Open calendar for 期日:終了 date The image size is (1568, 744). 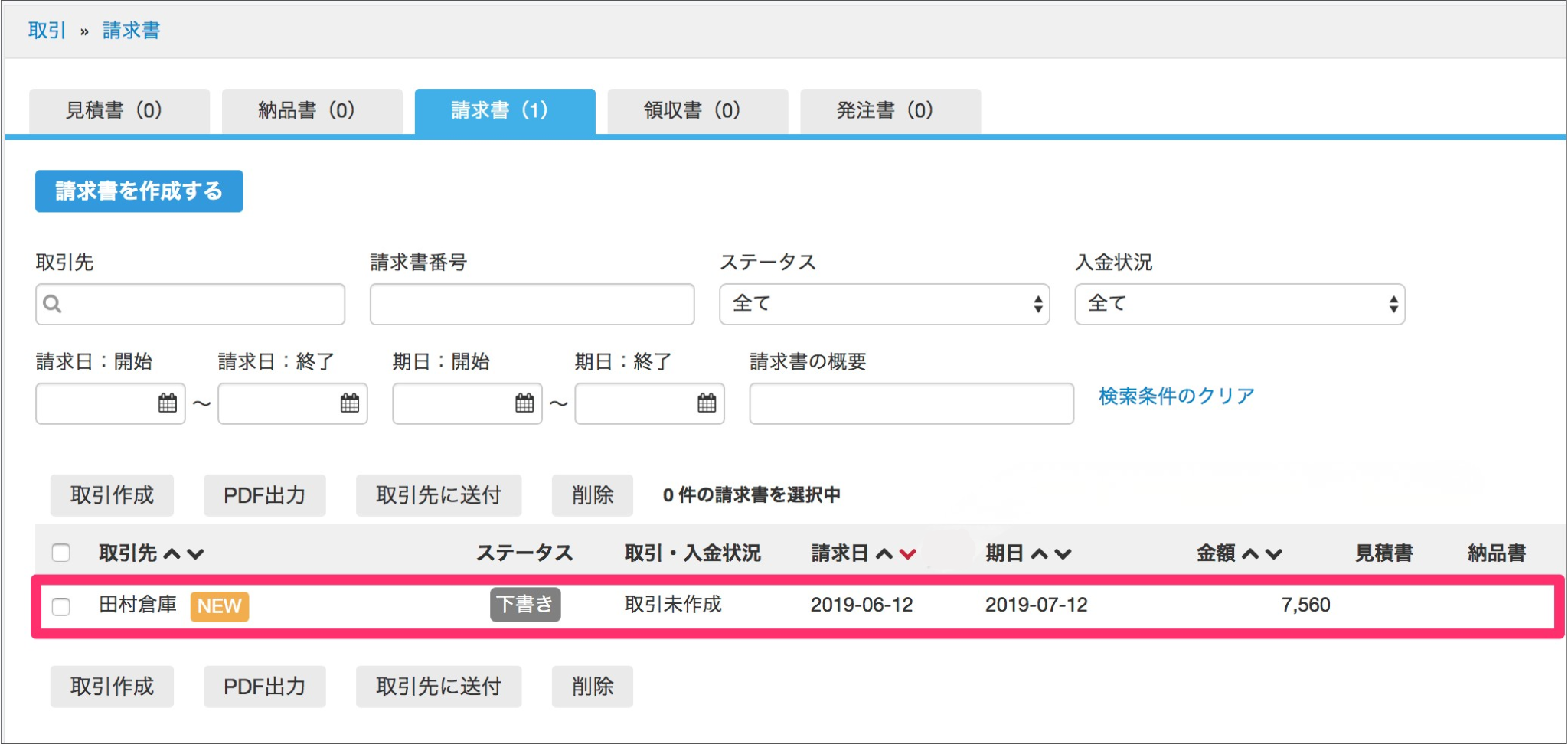pos(707,403)
